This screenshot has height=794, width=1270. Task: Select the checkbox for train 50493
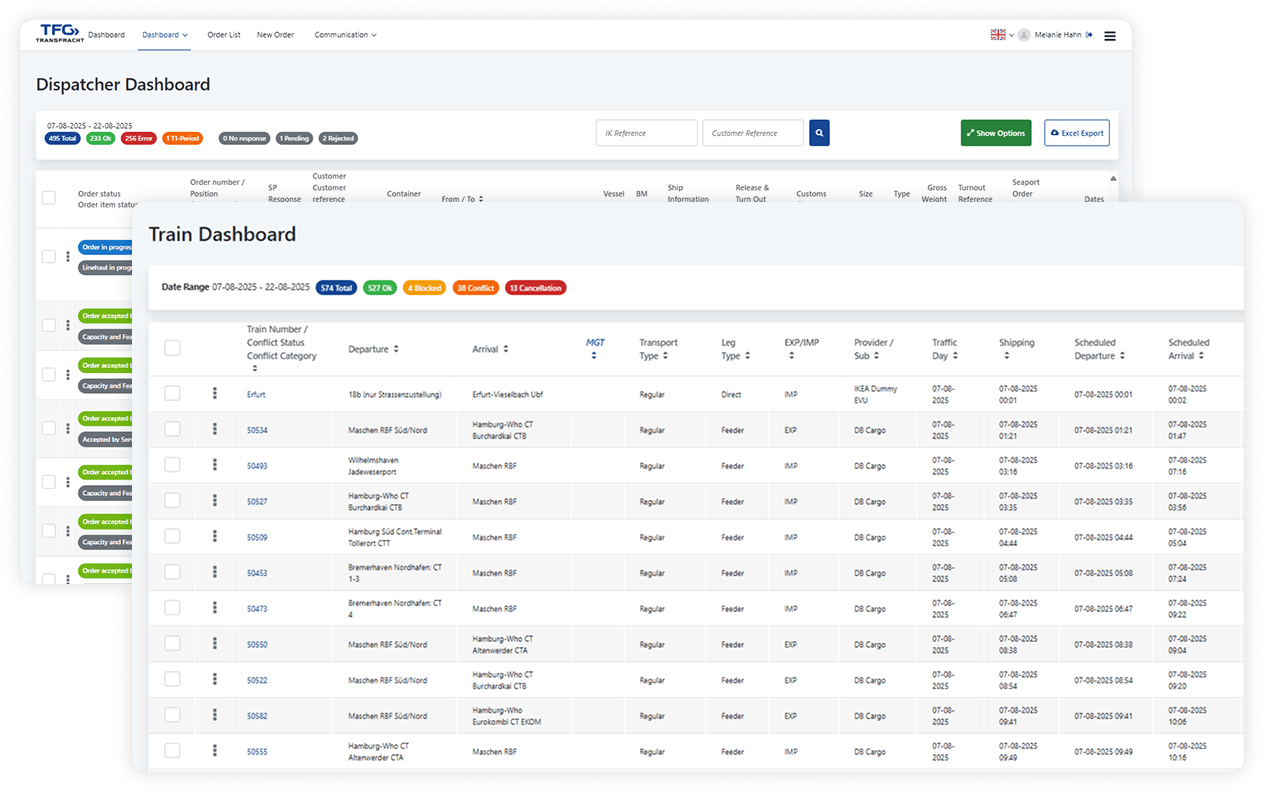[x=172, y=464]
